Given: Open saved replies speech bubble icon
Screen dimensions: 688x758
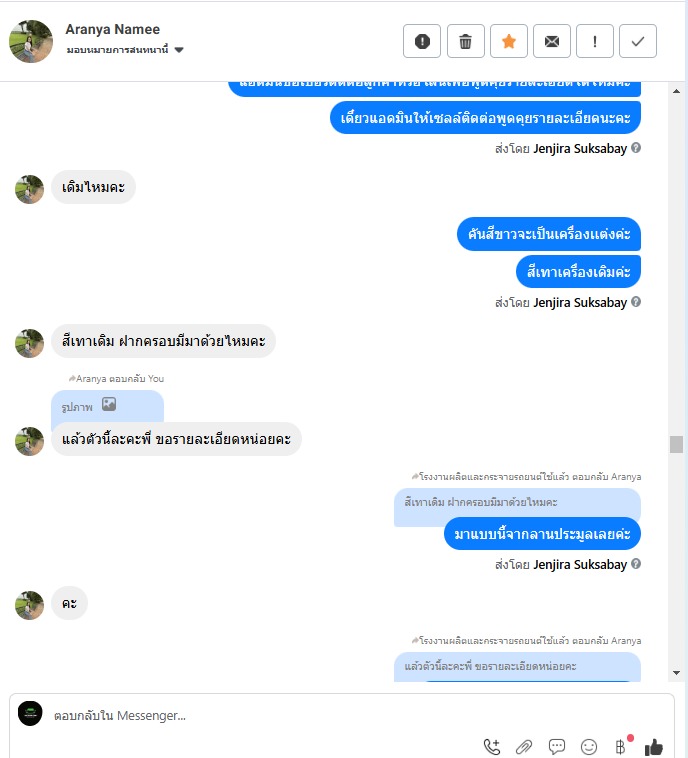Looking at the screenshot, I should coord(556,747).
